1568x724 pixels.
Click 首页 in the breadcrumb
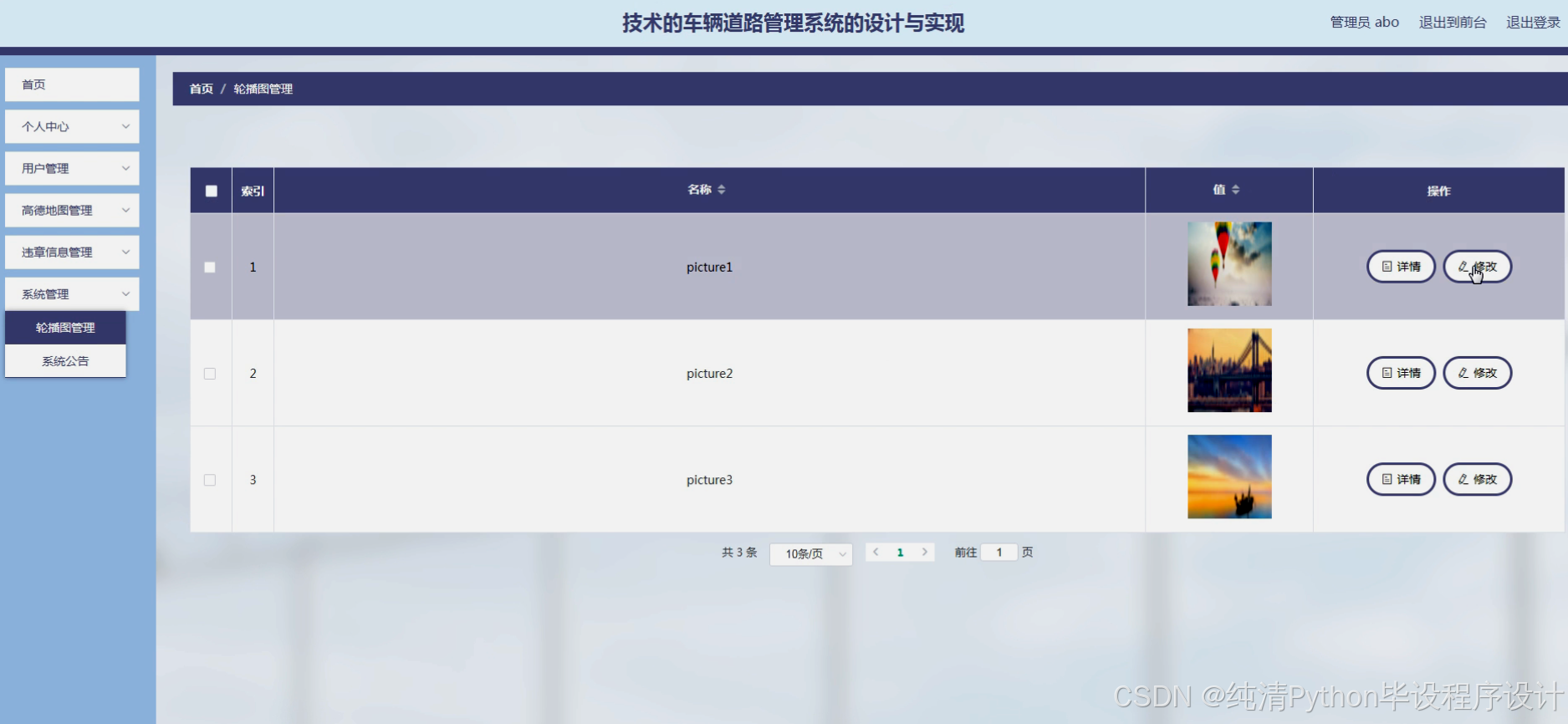201,89
